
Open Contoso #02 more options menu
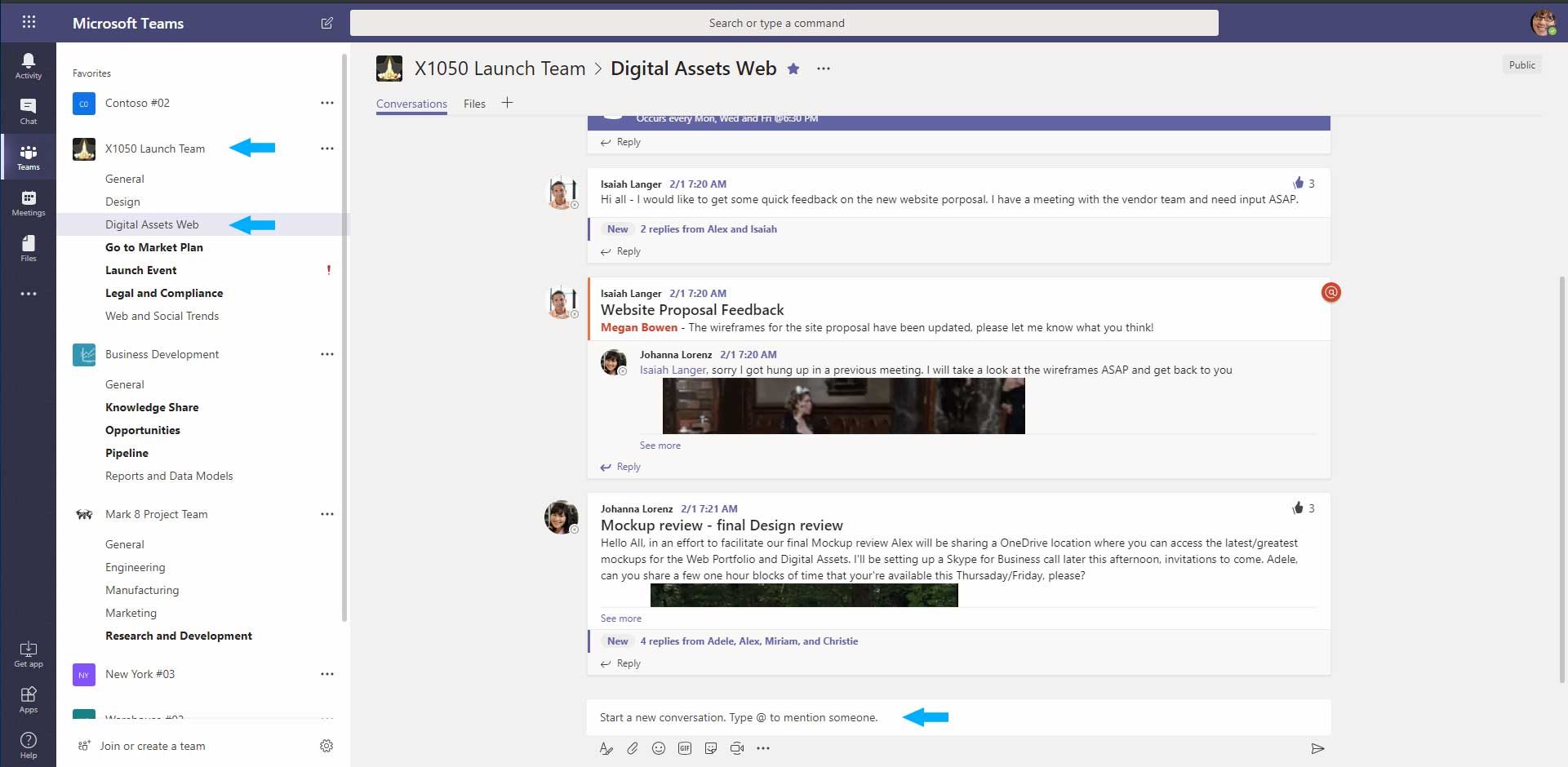327,103
